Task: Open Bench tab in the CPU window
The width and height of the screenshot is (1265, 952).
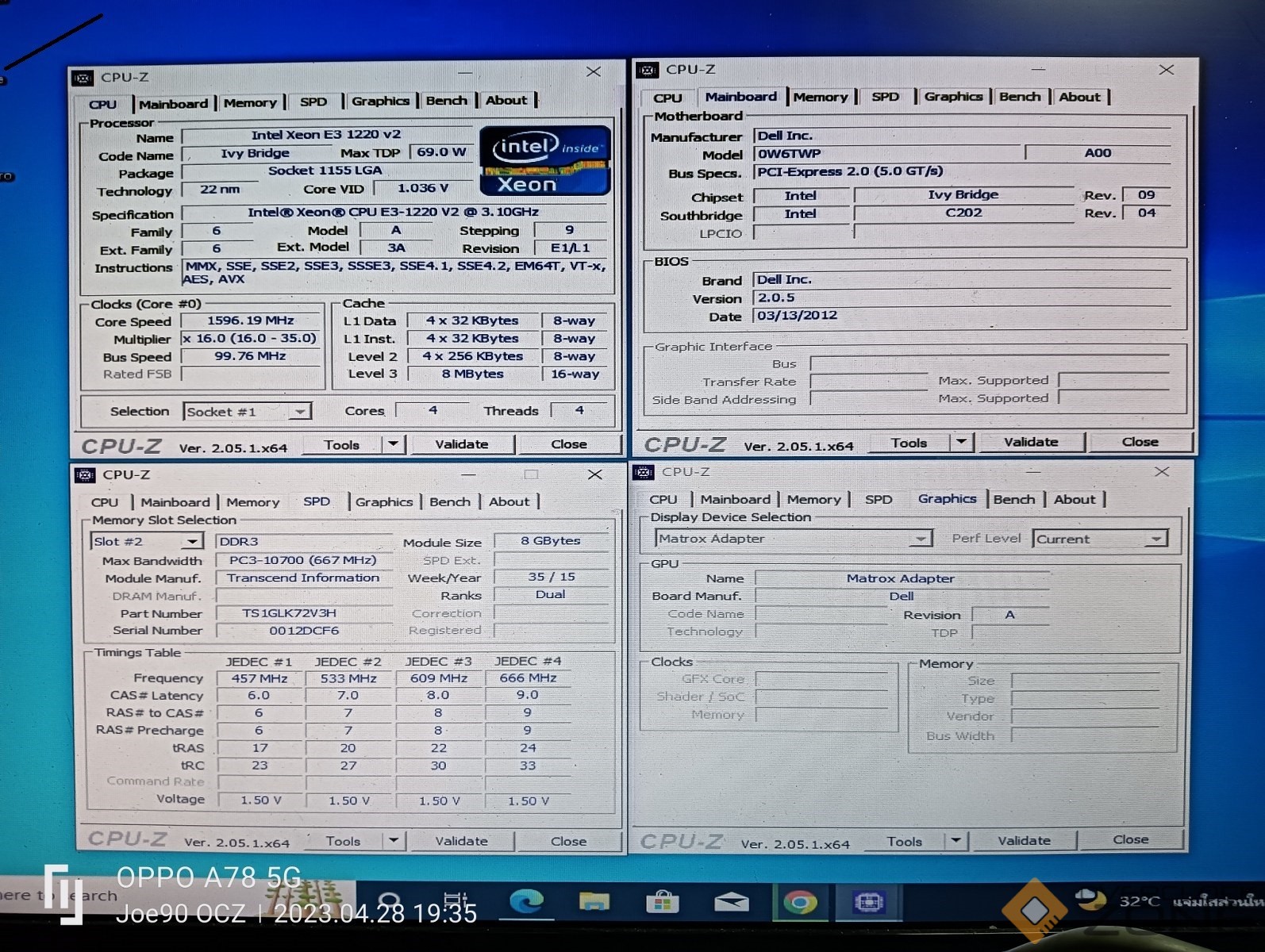Action: pyautogui.click(x=446, y=101)
